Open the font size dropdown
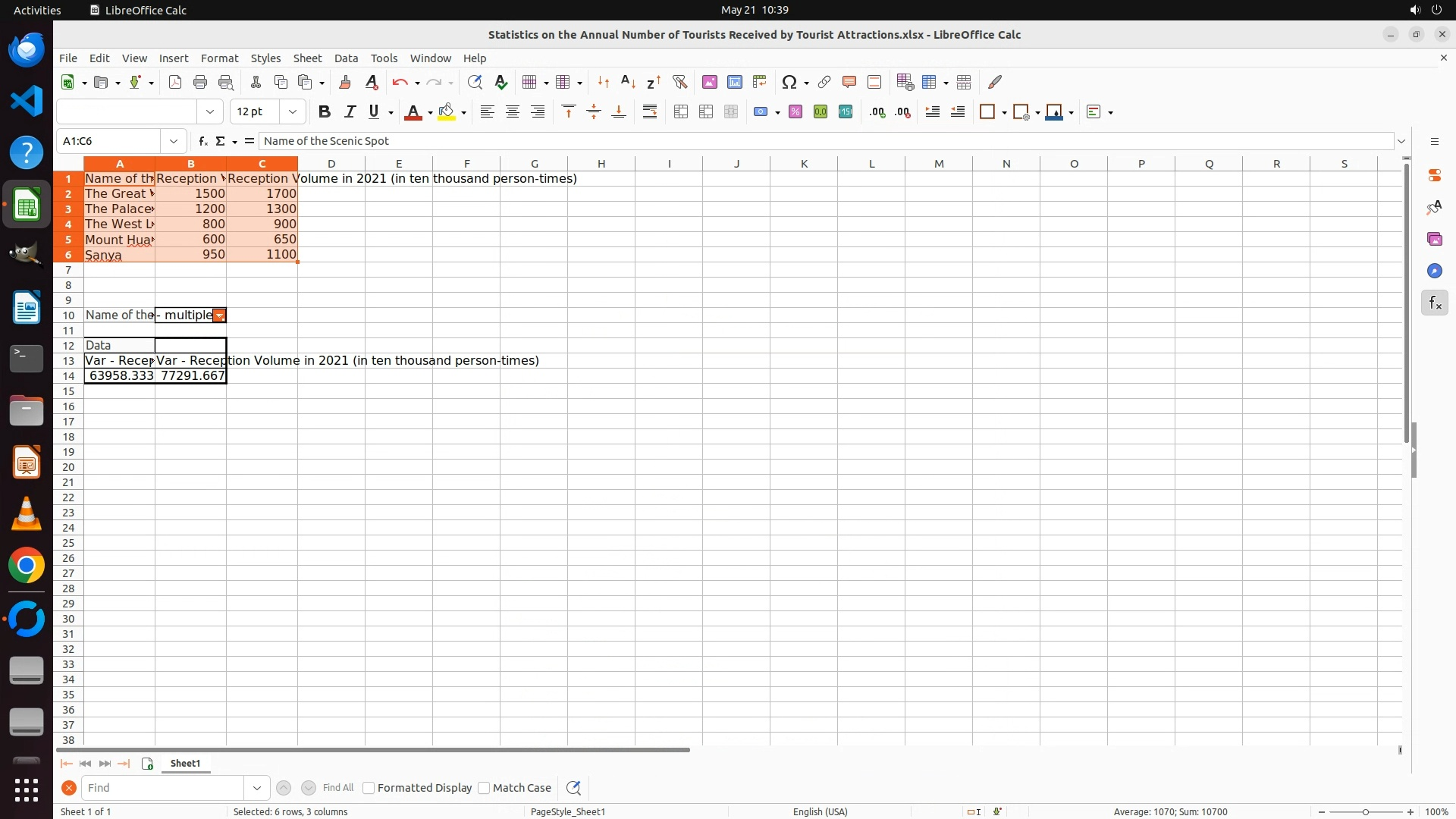 (x=292, y=111)
